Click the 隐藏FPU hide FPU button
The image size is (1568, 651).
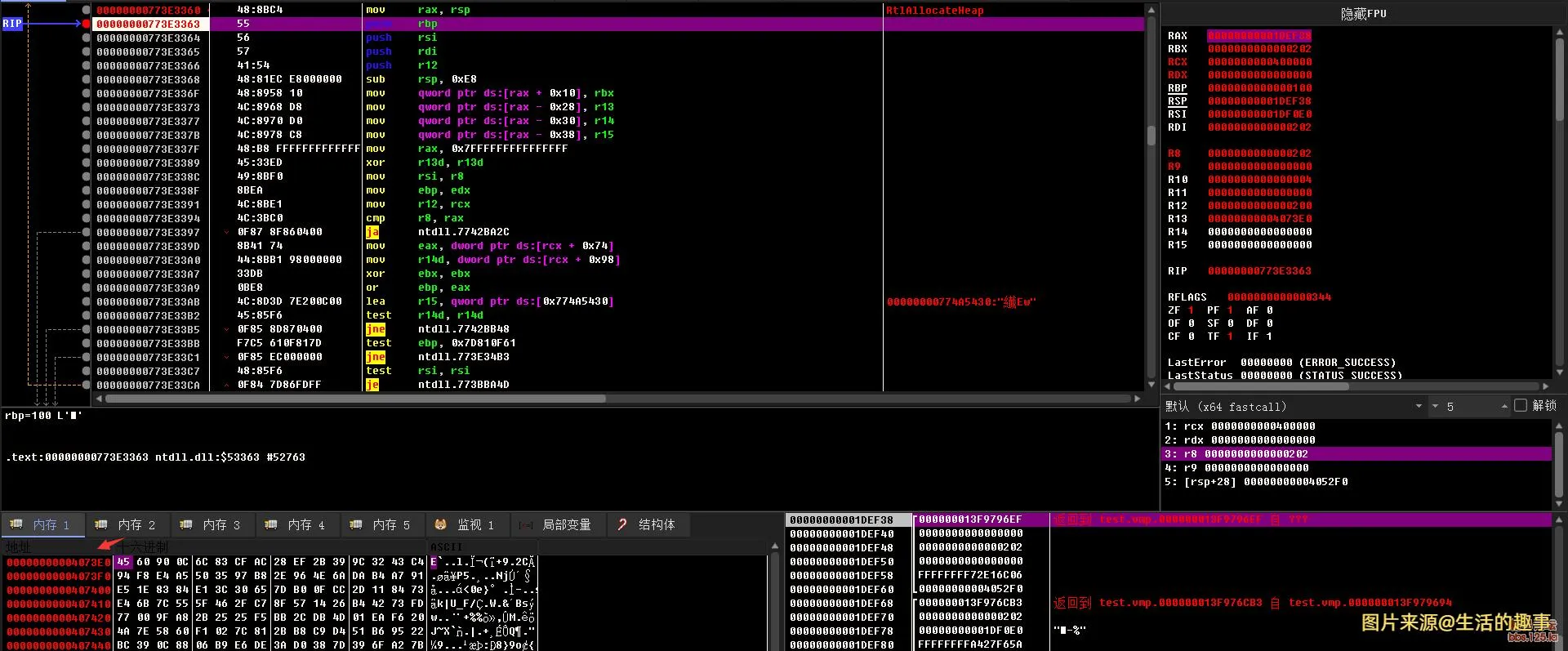tap(1364, 14)
